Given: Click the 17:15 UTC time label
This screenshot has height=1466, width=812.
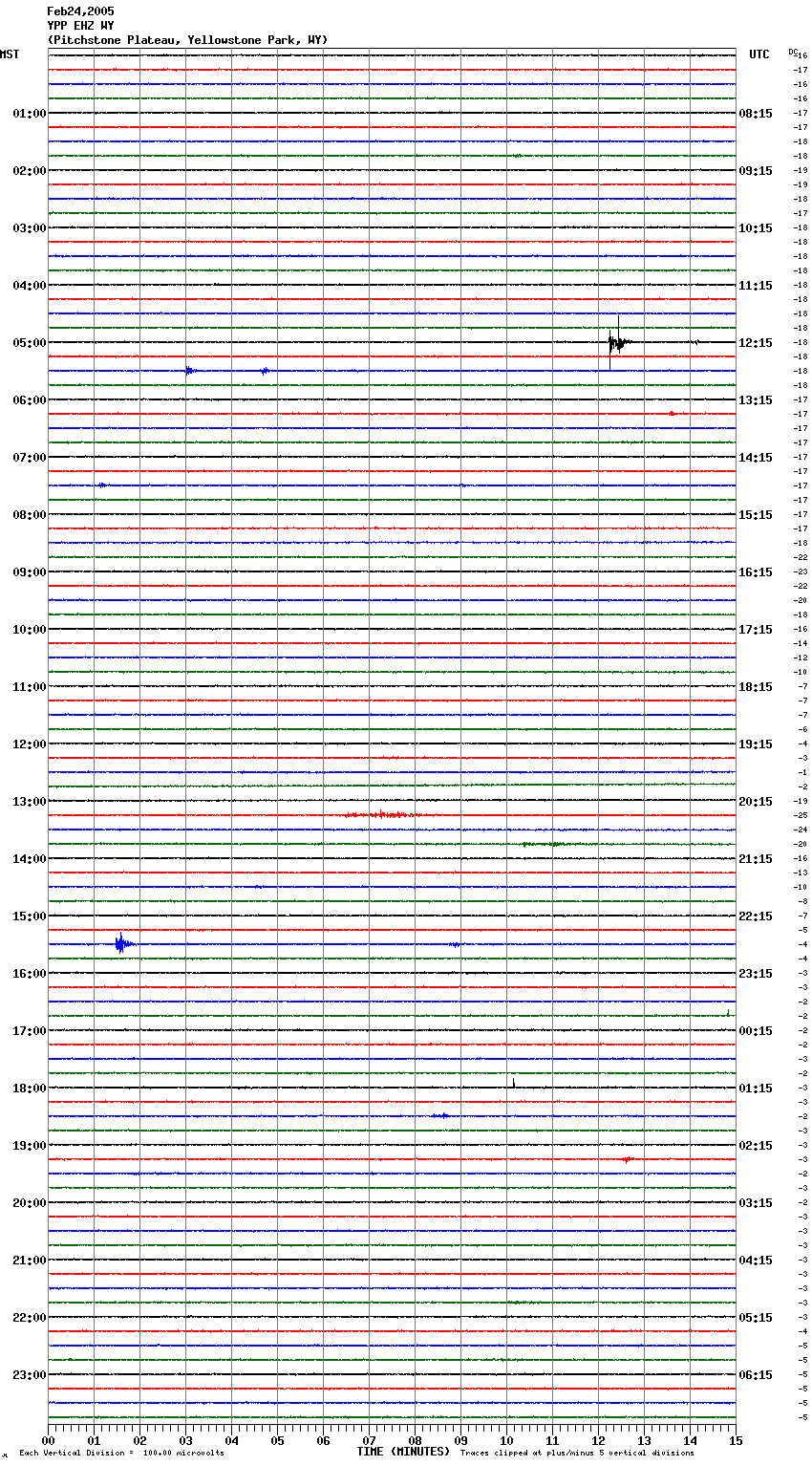Looking at the screenshot, I should coord(756,630).
